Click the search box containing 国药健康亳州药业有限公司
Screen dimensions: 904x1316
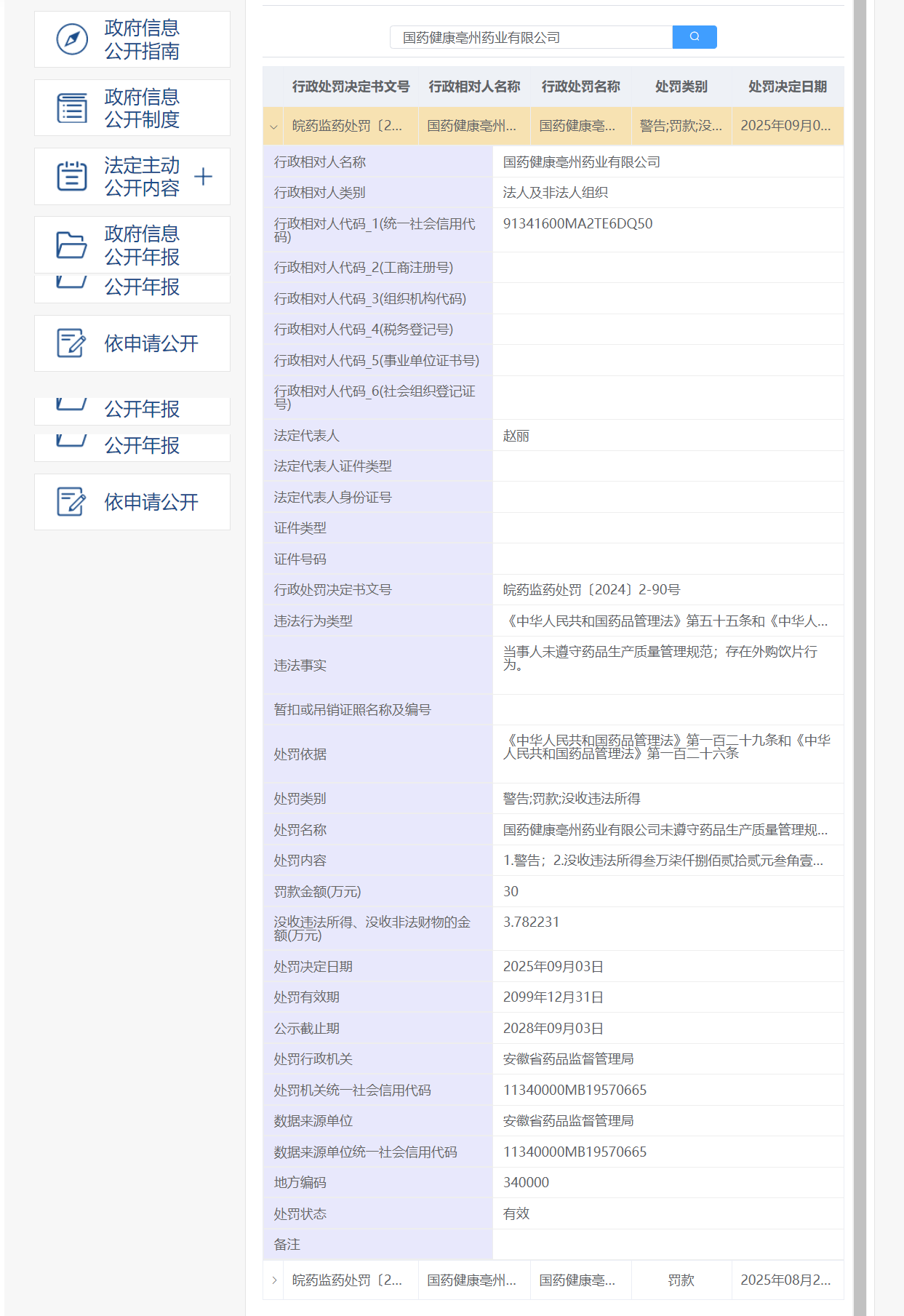[x=532, y=37]
